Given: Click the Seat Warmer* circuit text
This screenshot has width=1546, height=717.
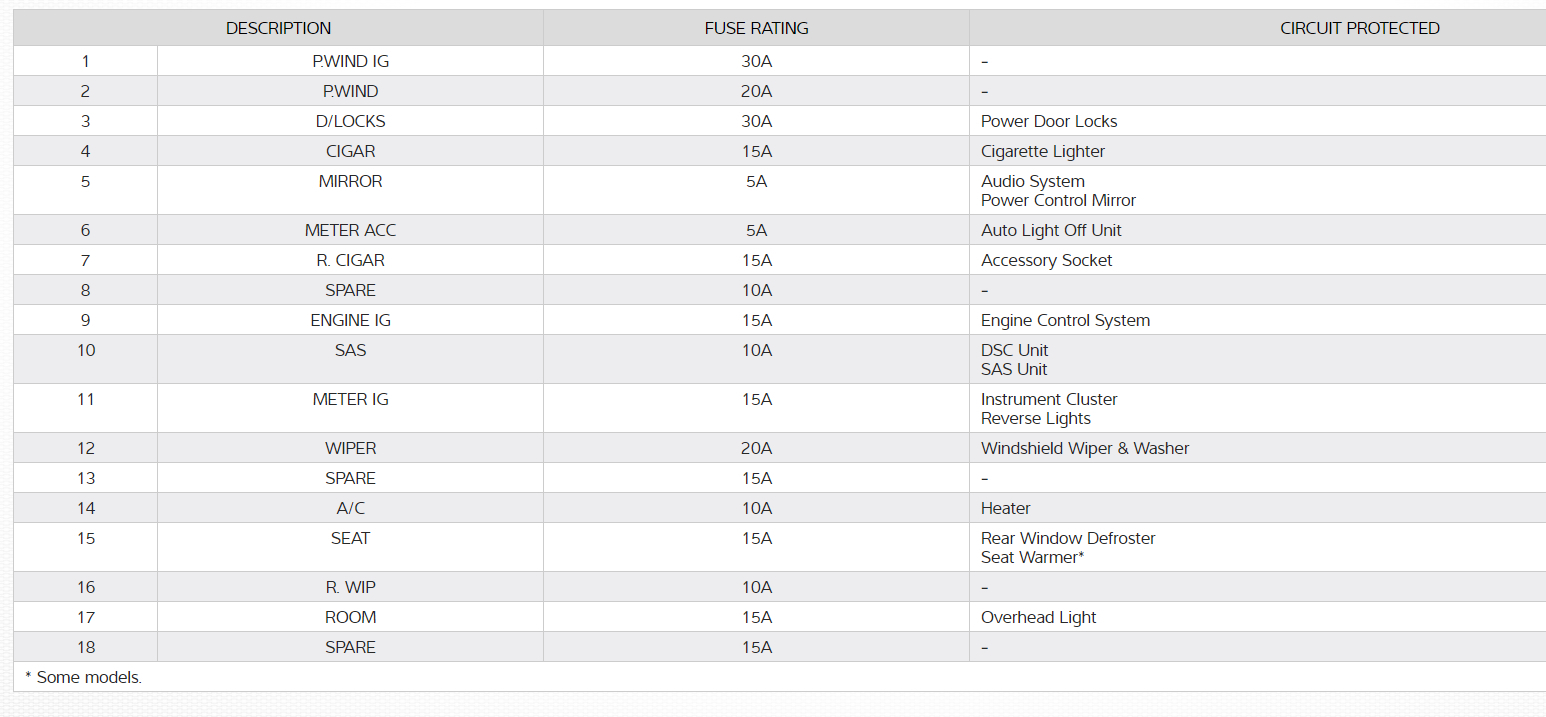Looking at the screenshot, I should pos(1032,557).
